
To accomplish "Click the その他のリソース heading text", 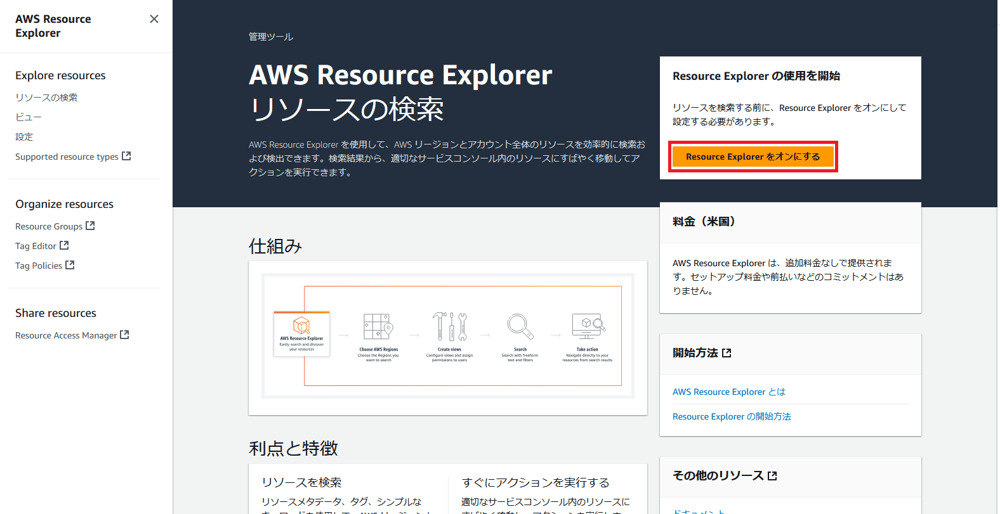I will 718,476.
